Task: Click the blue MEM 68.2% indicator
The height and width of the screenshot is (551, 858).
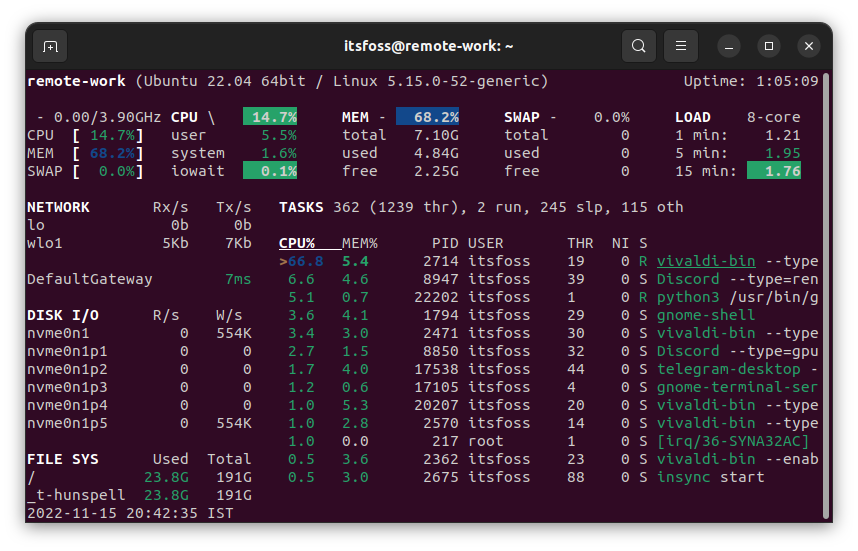Action: [x=428, y=117]
